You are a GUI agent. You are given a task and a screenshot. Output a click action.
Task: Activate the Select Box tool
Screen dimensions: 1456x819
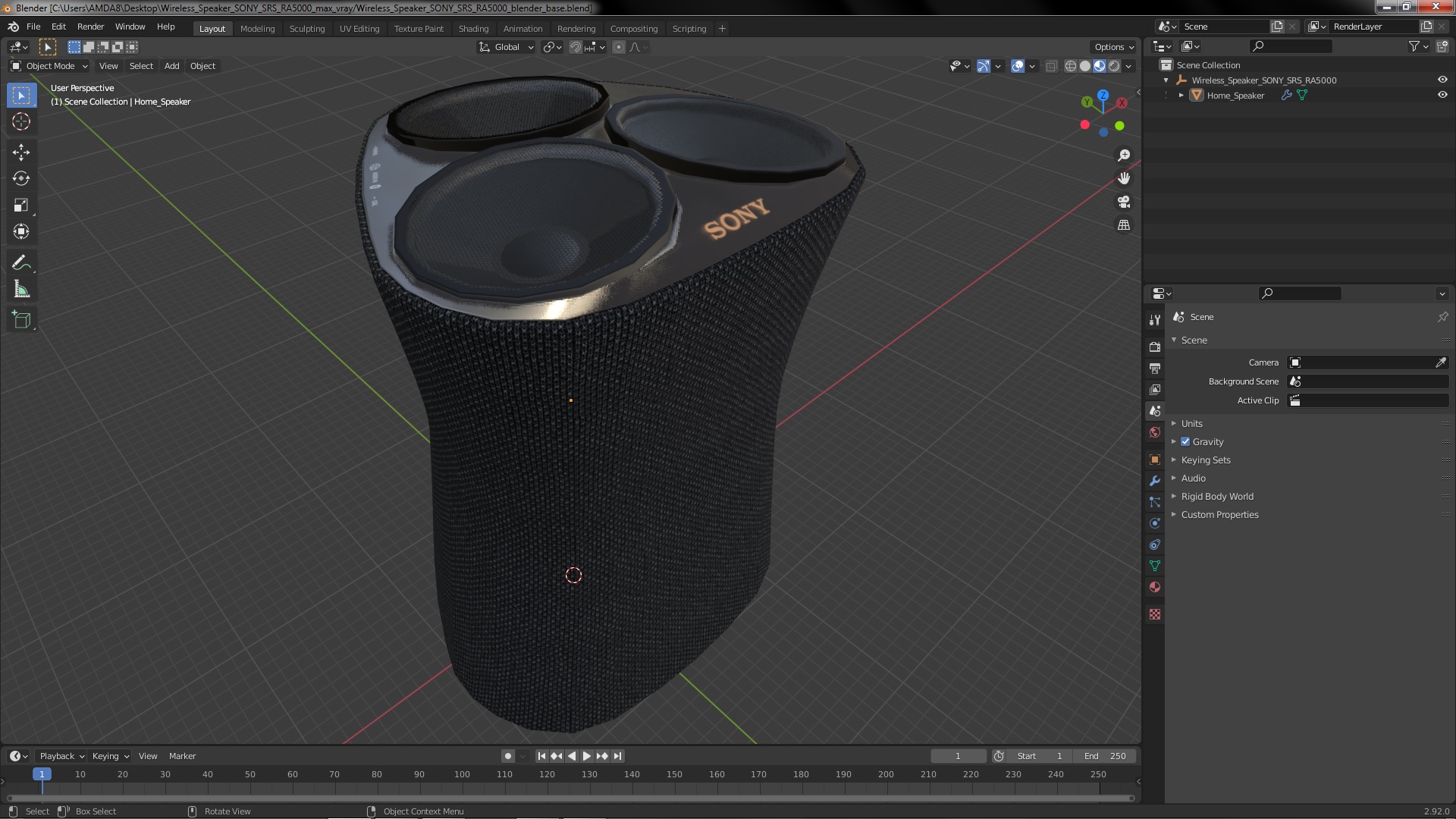[x=21, y=96]
